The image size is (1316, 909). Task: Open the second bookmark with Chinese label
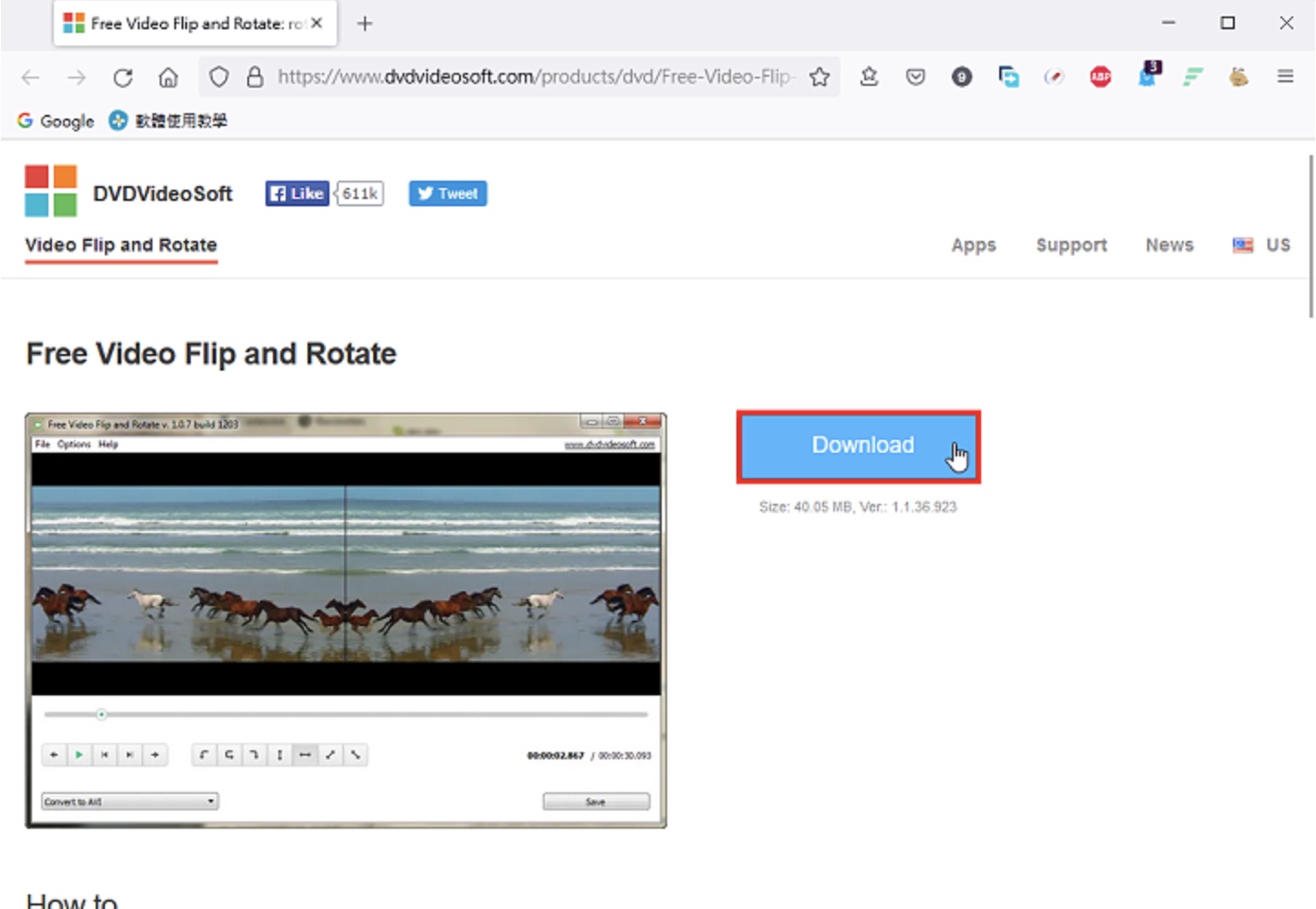tap(168, 120)
